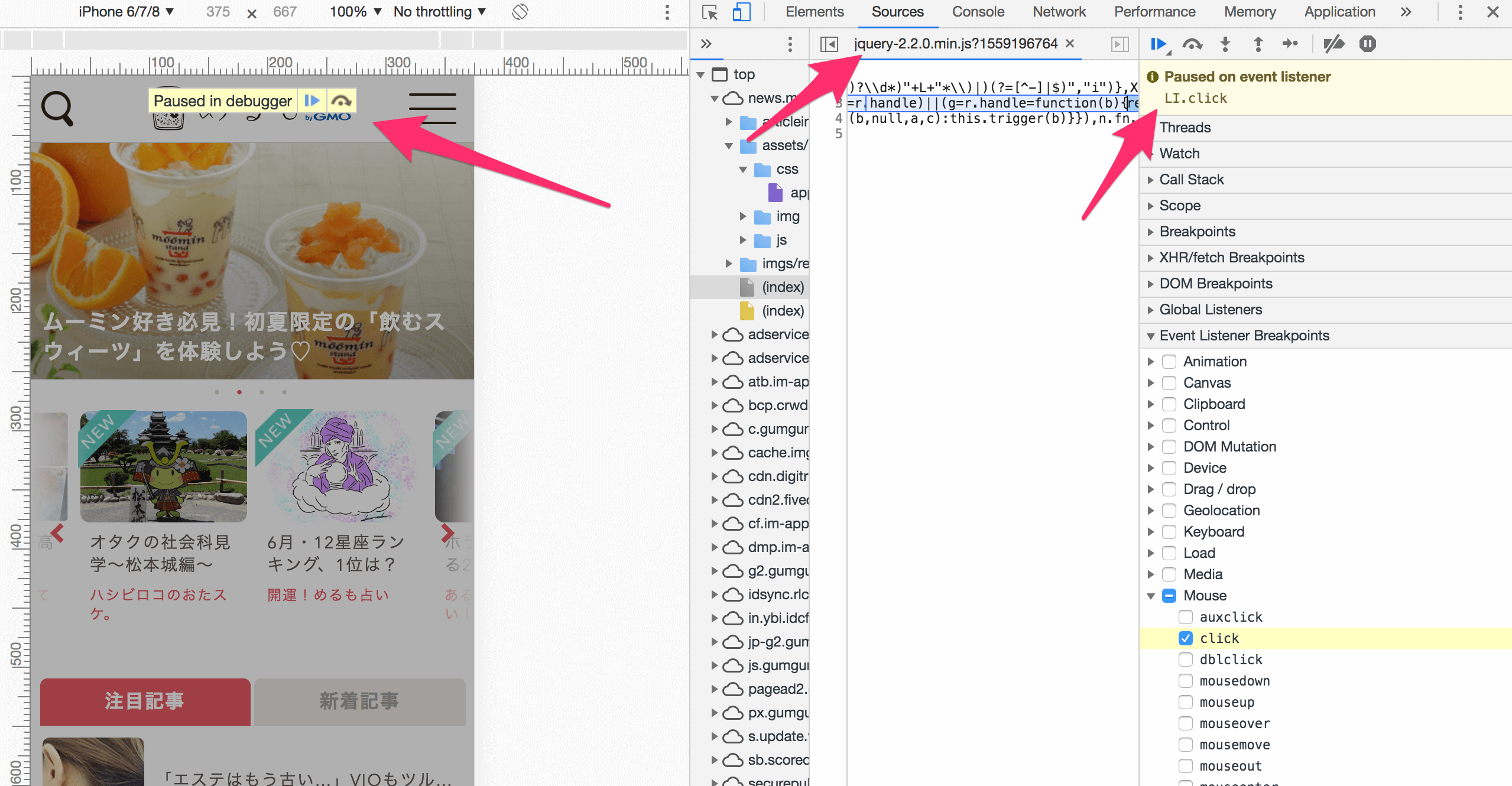Check the Keyboard event category checkbox
The image size is (1512, 786).
tap(1169, 532)
